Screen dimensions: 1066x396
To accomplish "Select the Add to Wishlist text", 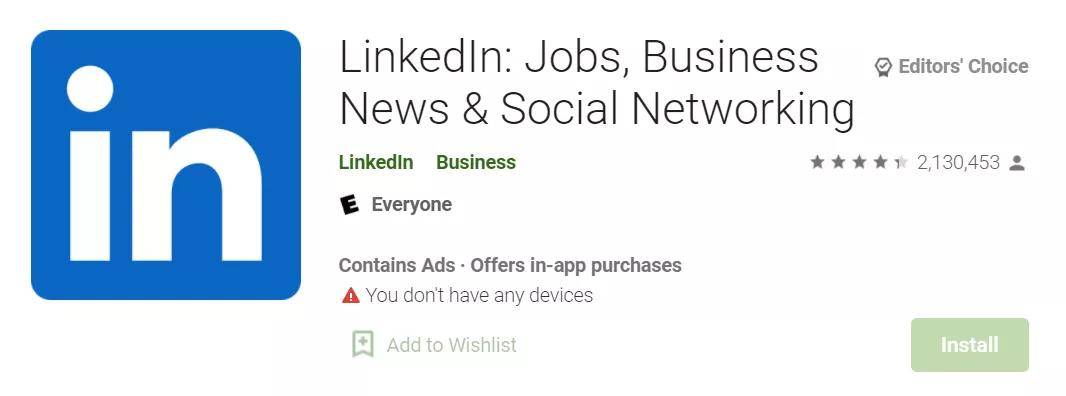I will coord(452,345).
